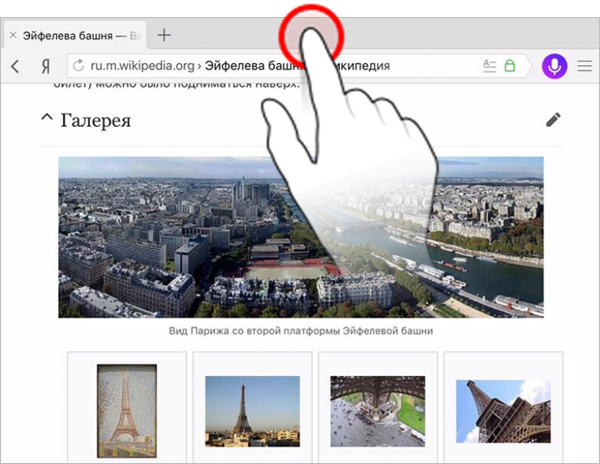Open a new tab with the plus button

tap(164, 35)
